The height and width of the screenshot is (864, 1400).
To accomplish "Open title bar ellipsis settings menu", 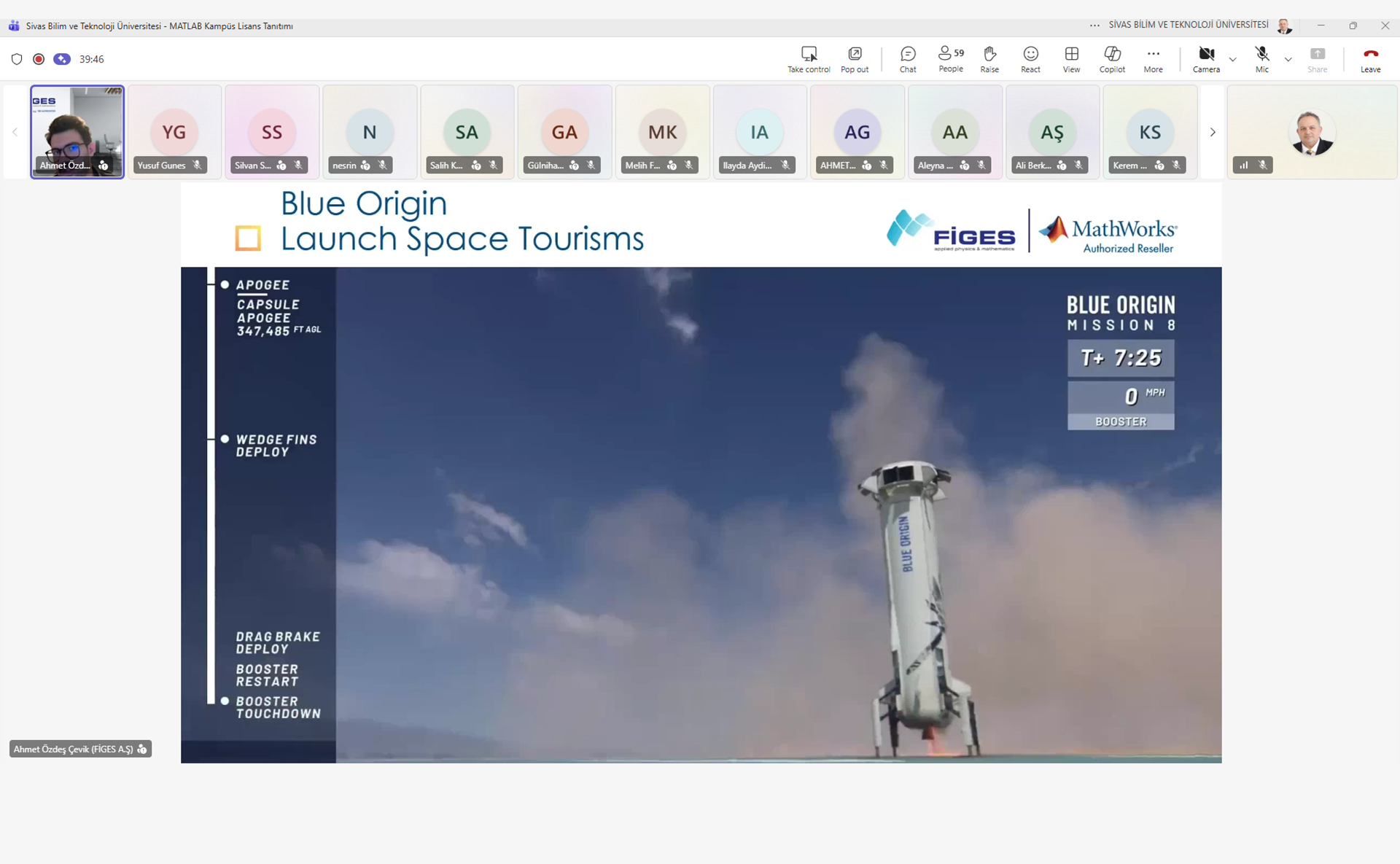I will (x=1094, y=26).
